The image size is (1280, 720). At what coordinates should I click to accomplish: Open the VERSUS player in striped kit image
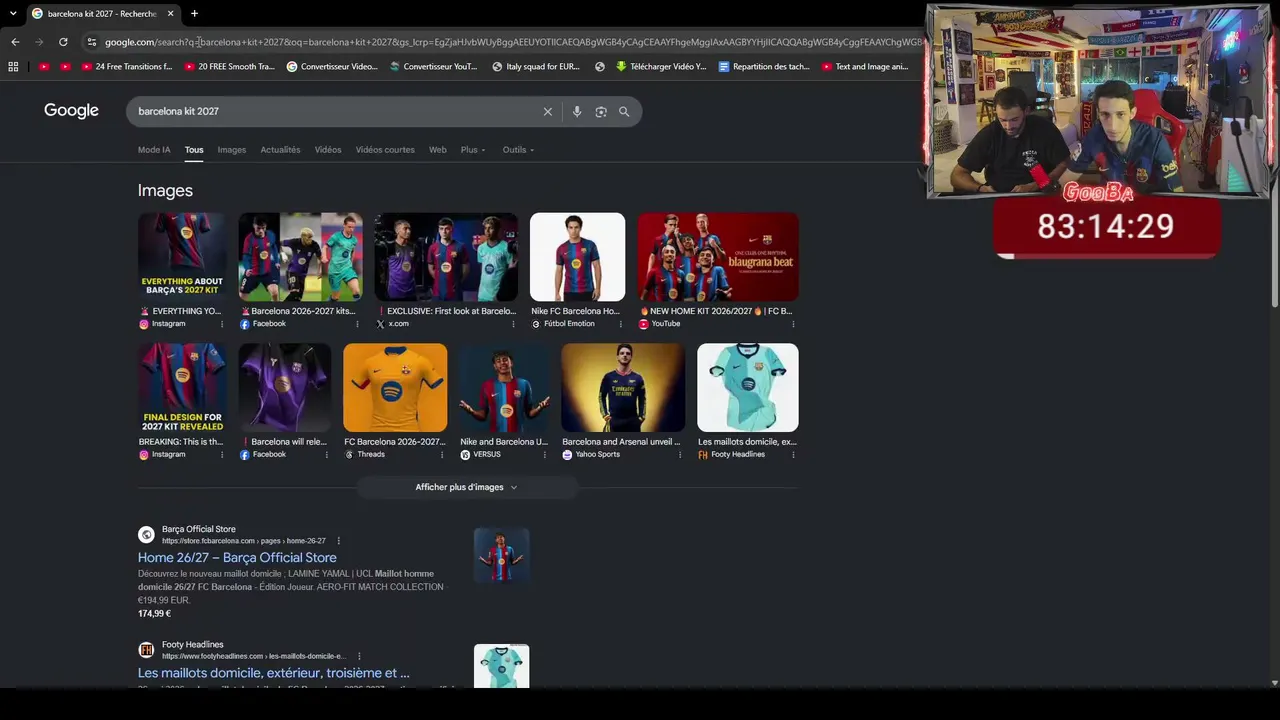[504, 388]
